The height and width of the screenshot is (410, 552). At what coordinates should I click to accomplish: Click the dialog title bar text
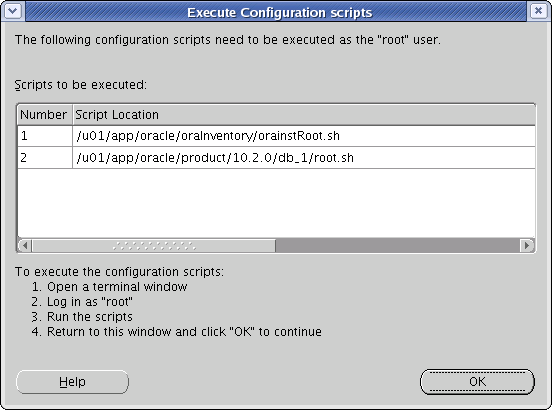[x=279, y=12]
